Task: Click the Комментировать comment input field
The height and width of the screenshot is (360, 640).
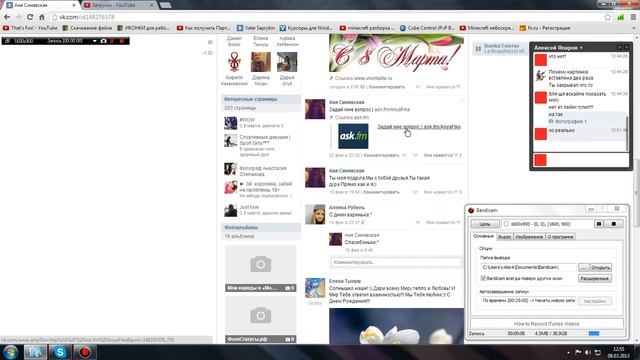Action: tap(396, 262)
